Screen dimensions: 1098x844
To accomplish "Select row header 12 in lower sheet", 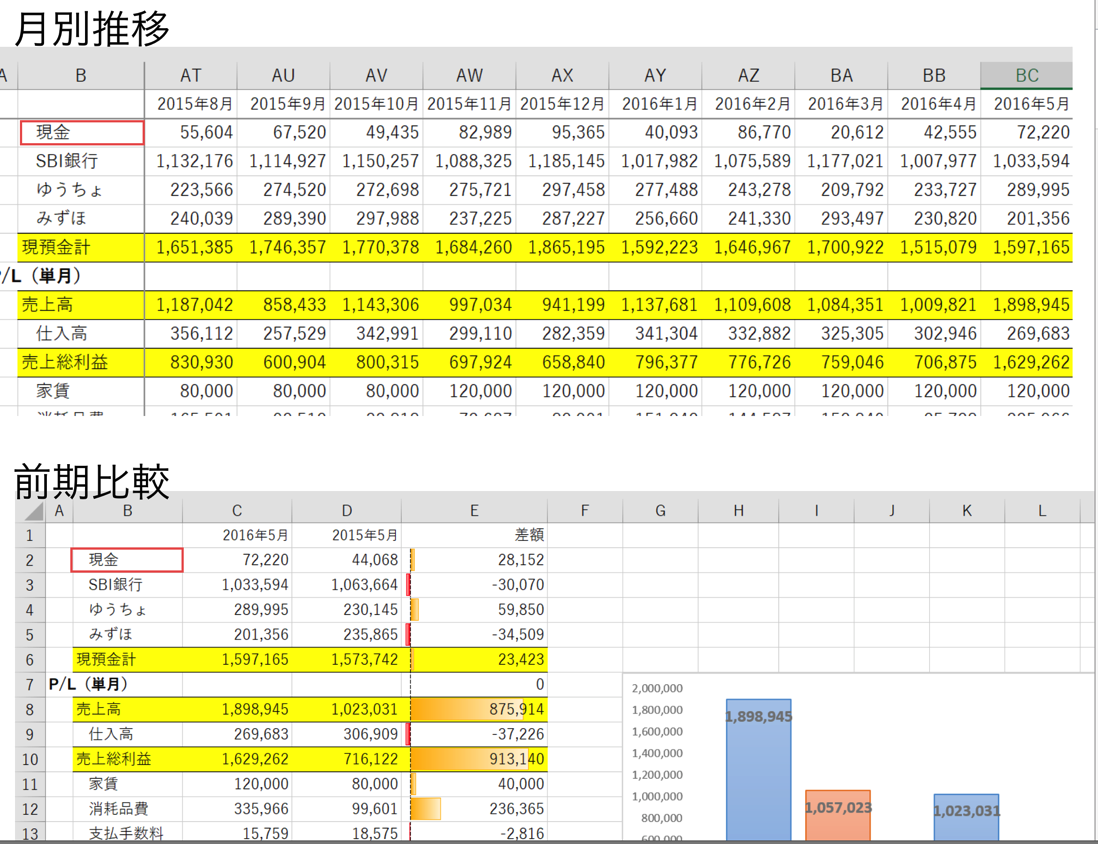I will click(30, 809).
